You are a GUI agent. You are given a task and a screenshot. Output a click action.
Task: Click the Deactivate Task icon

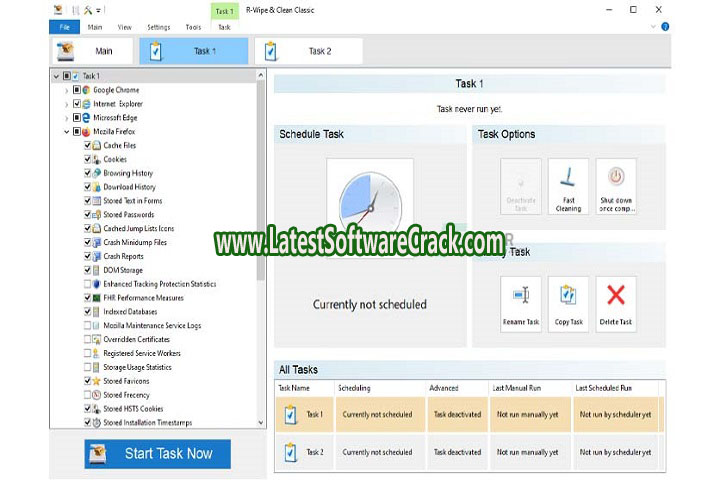[x=520, y=179]
